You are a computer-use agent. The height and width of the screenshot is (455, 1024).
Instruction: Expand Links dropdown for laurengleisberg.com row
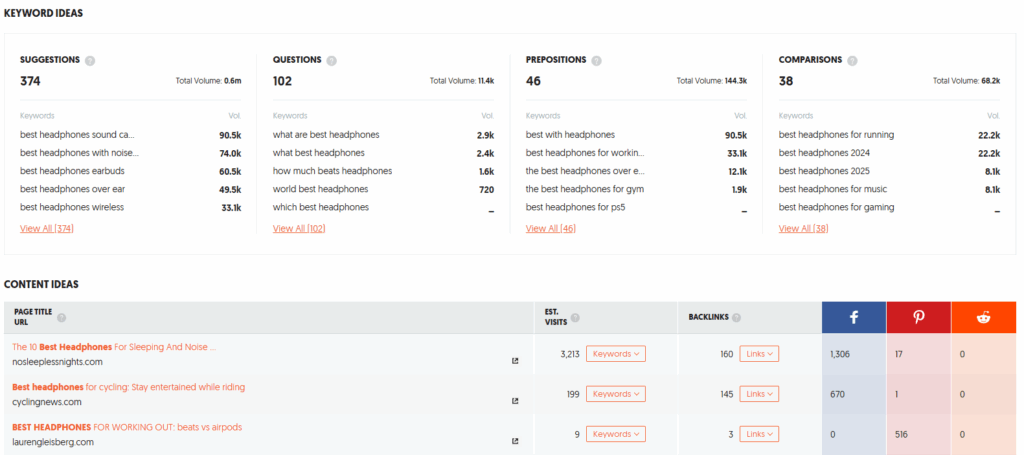[x=759, y=434]
